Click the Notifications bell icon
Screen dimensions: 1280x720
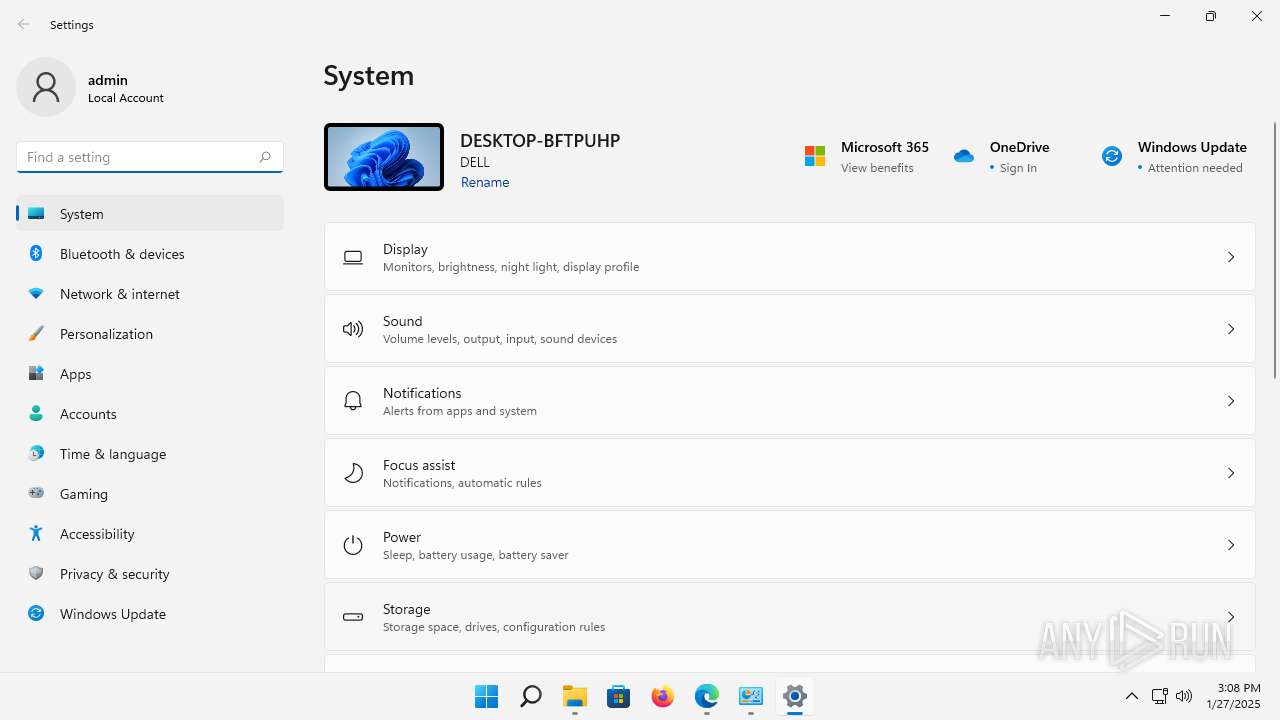click(x=353, y=401)
